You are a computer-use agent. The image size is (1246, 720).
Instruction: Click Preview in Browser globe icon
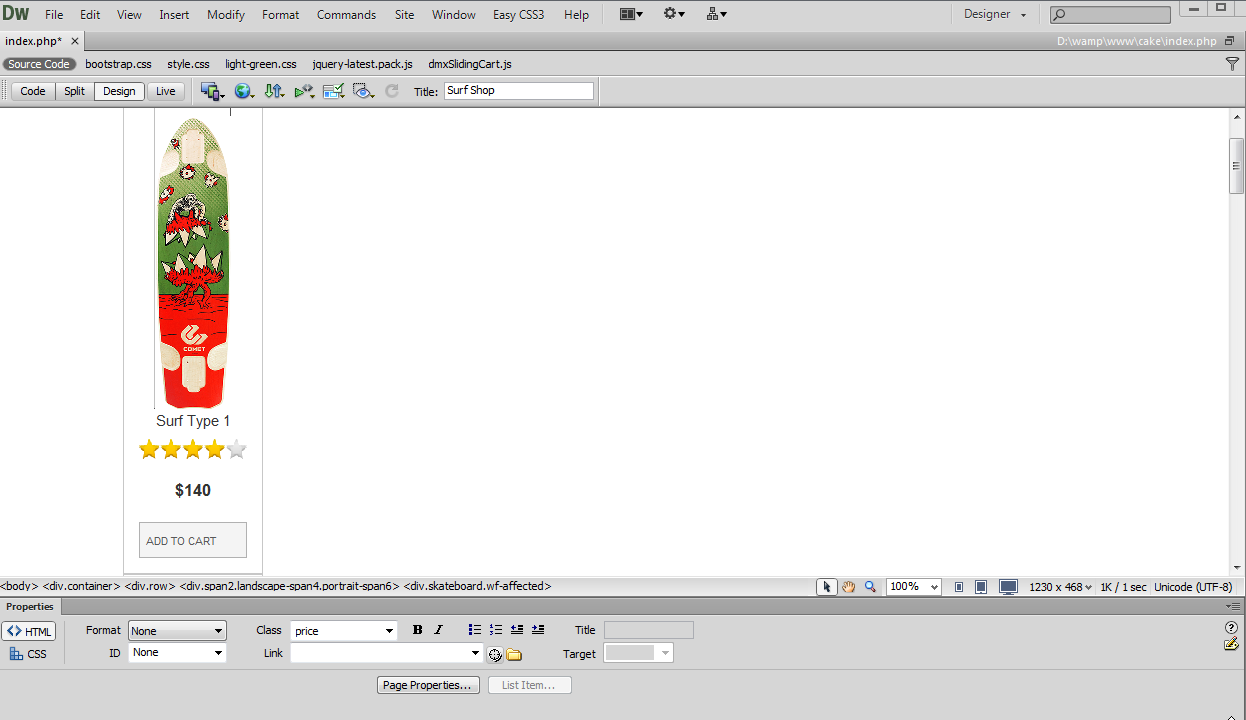[243, 91]
